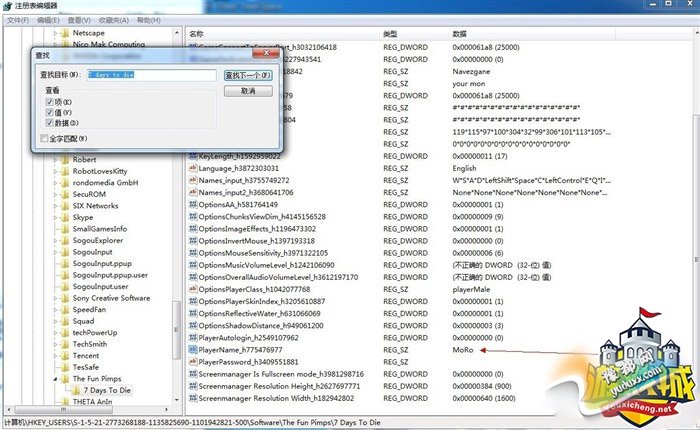700x430 pixels.
Task: Click the 查找下一个 Find Next button
Action: click(x=248, y=75)
